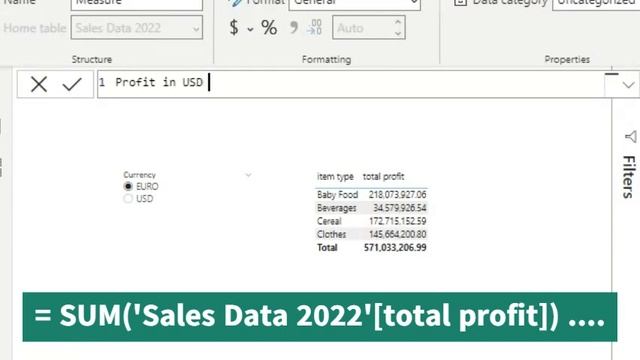Select the USD radio button
Screen dimensions: 640x360
tap(128, 199)
